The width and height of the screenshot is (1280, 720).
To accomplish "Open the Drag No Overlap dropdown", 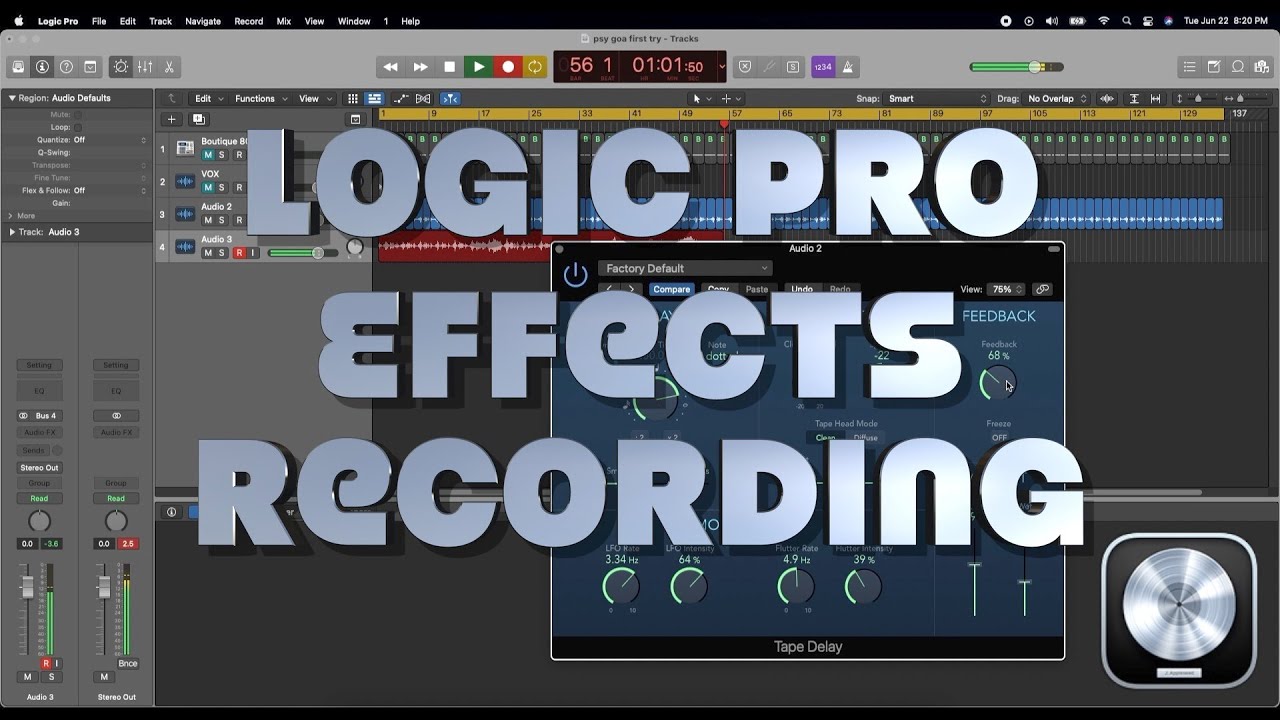I will point(1057,99).
